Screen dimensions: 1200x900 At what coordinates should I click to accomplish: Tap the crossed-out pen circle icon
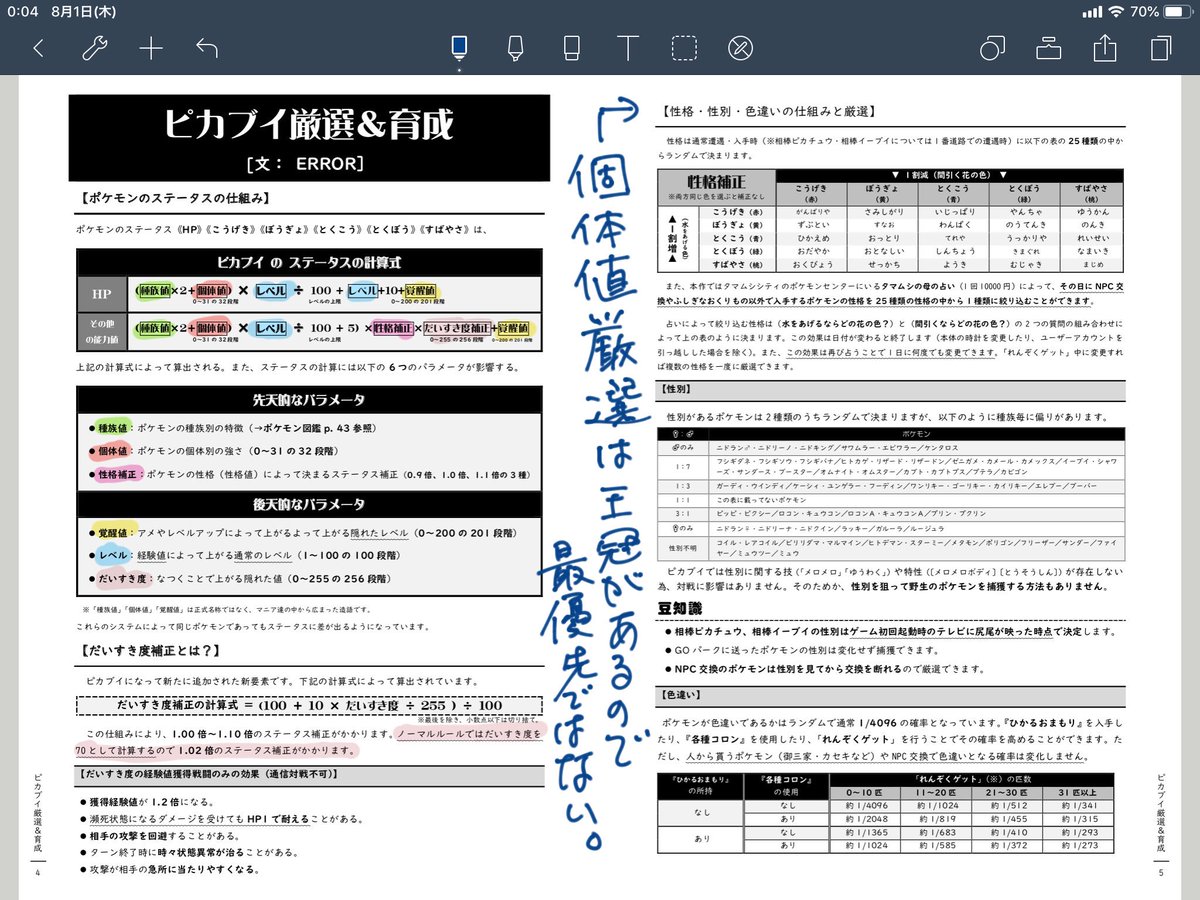point(740,47)
